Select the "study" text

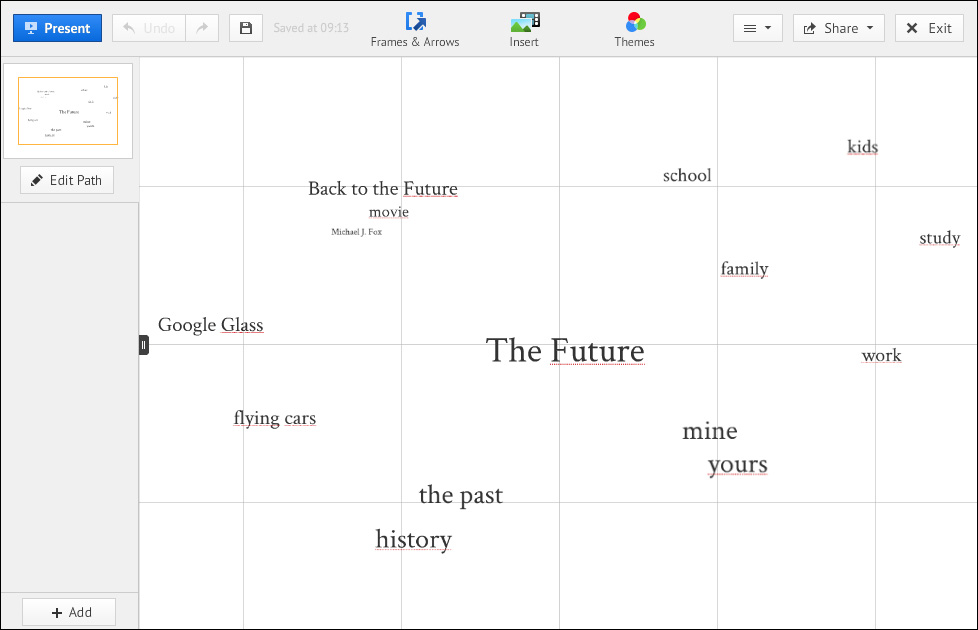(939, 238)
